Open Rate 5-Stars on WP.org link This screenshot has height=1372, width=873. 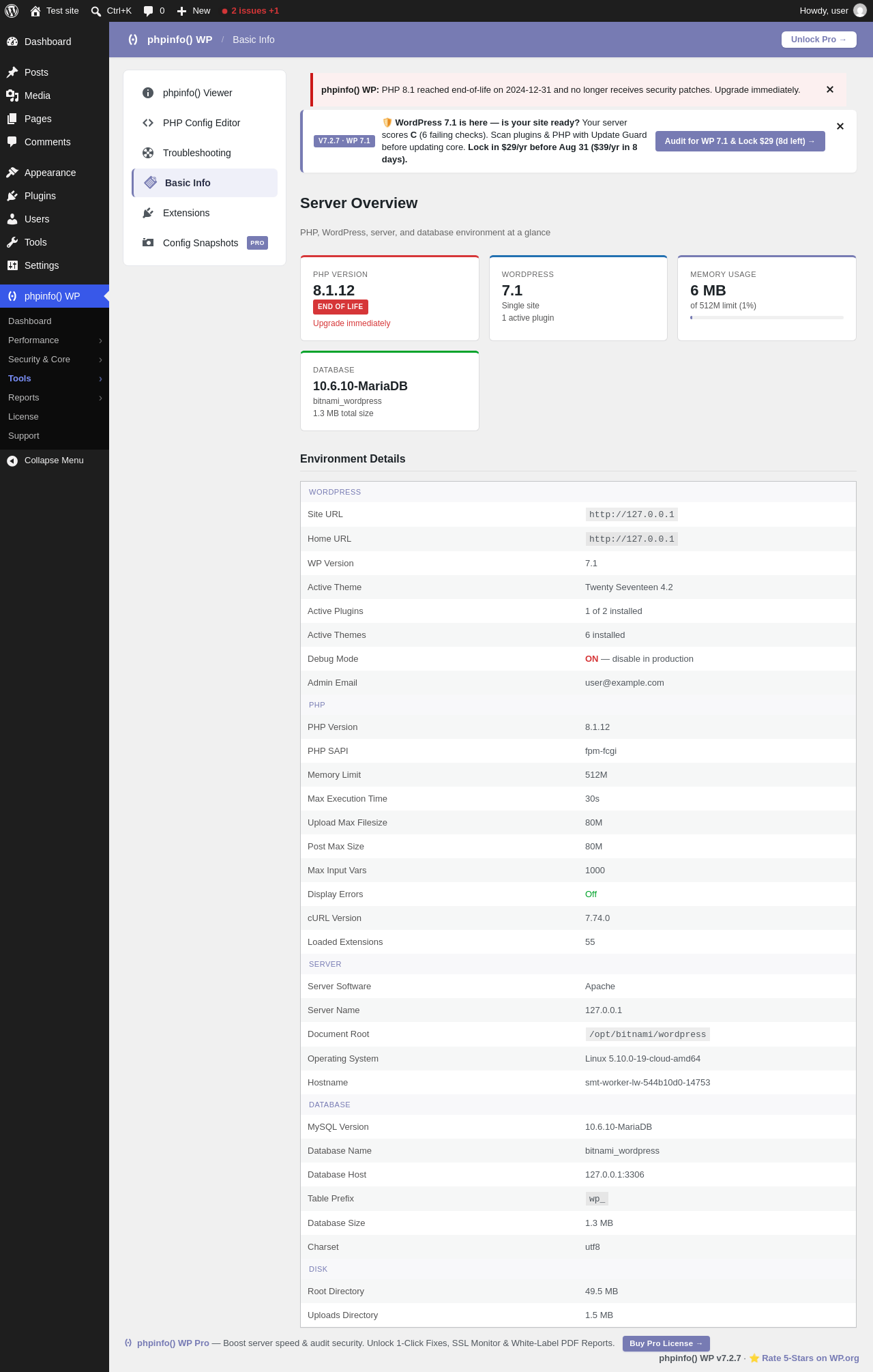810,1358
